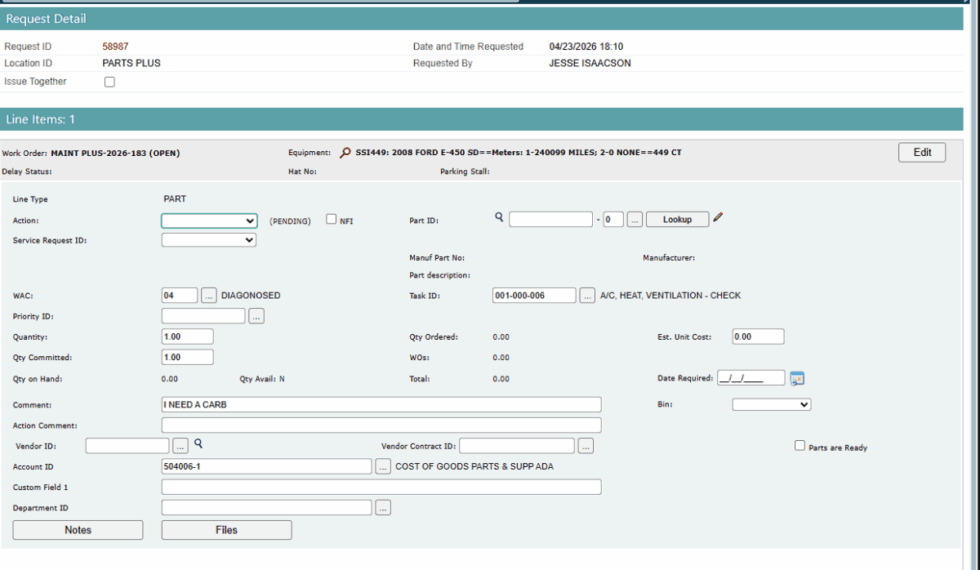
Task: Enable the Parts are Ready checkbox
Action: pos(799,446)
